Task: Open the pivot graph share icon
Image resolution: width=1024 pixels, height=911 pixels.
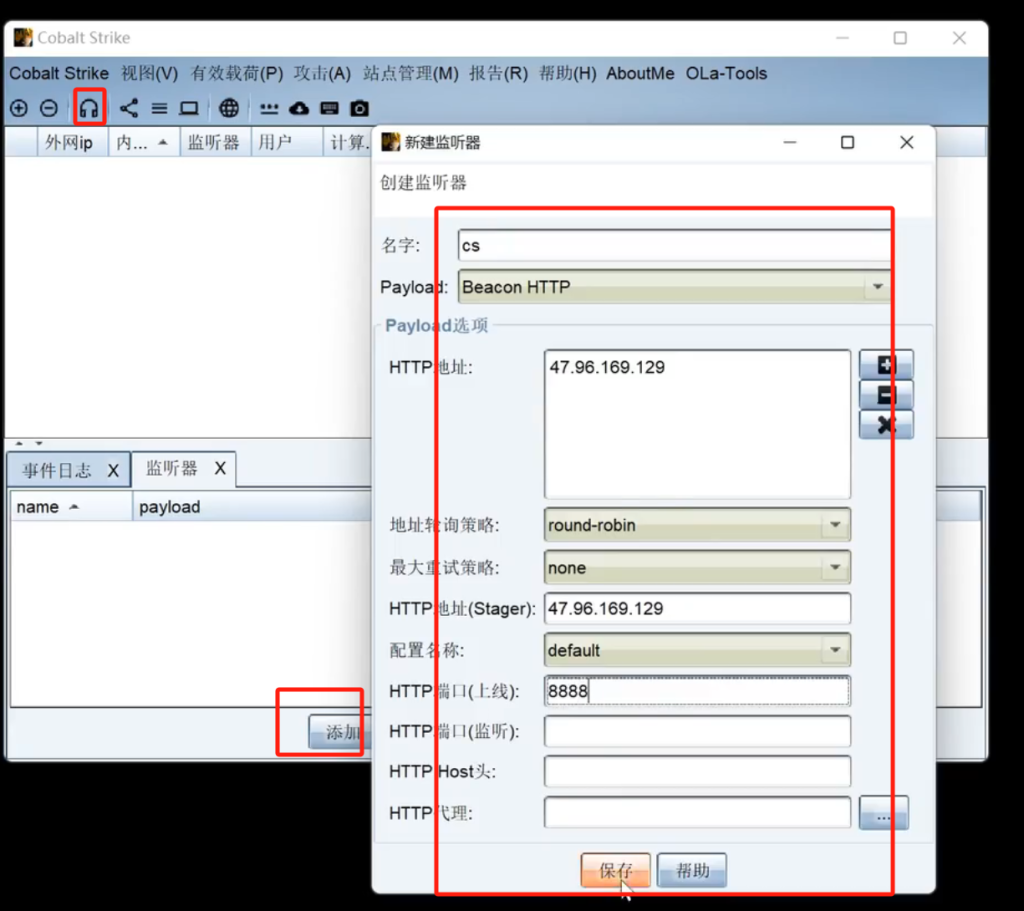Action: pos(129,108)
